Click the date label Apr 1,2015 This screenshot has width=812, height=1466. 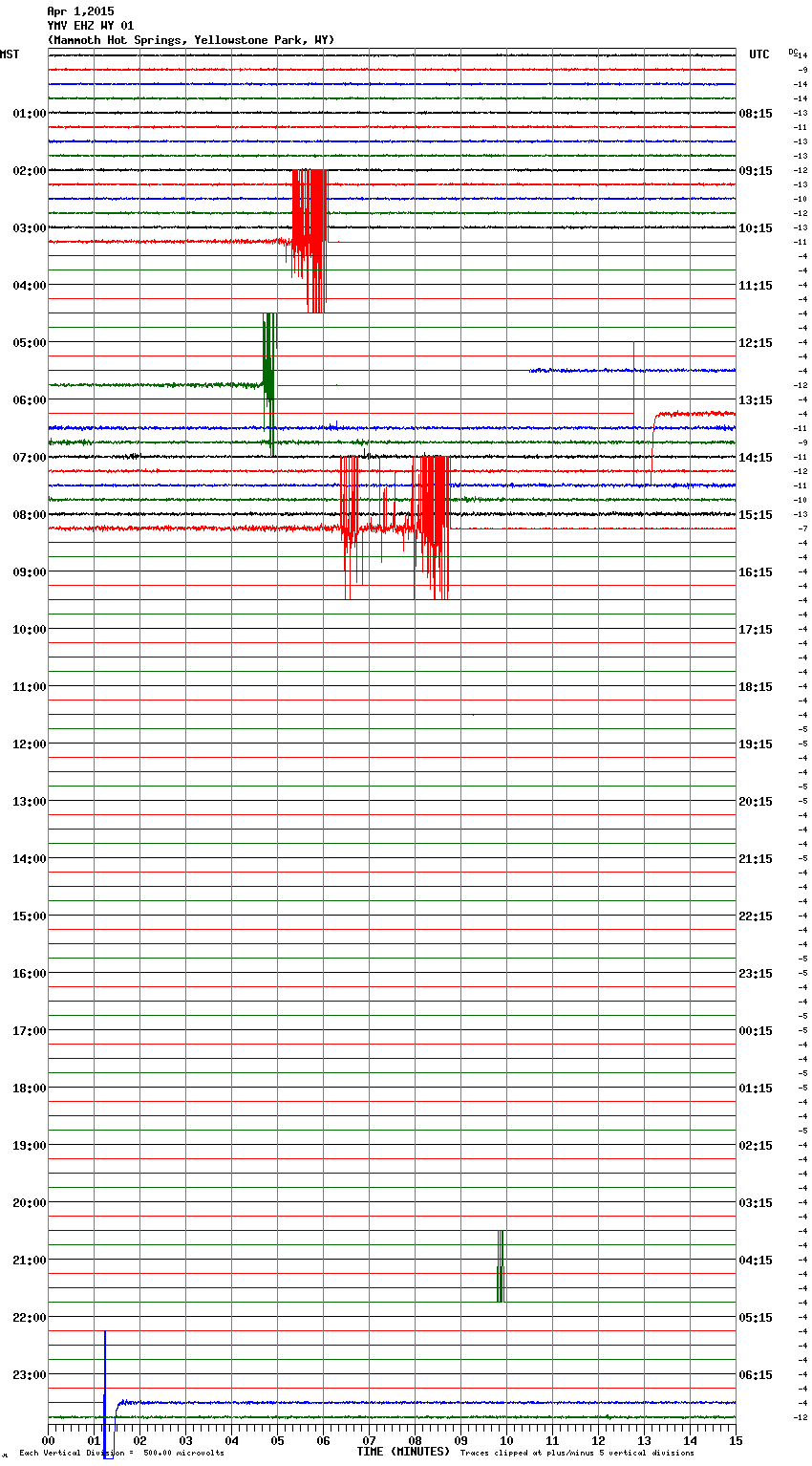[x=80, y=11]
